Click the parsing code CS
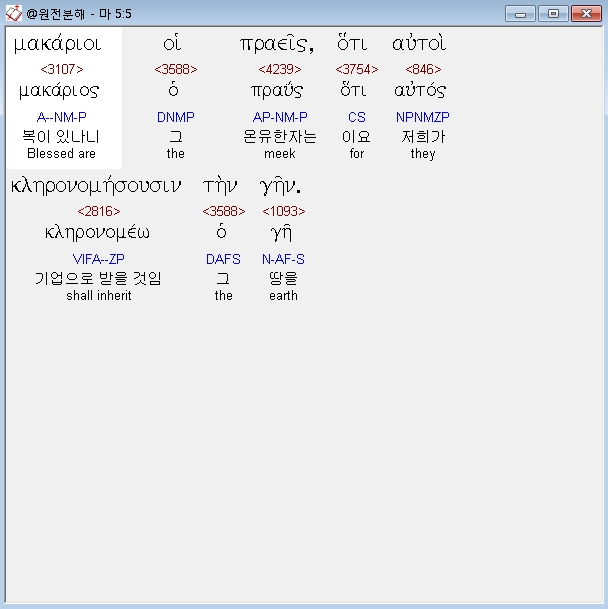The height and width of the screenshot is (609, 608). point(357,117)
